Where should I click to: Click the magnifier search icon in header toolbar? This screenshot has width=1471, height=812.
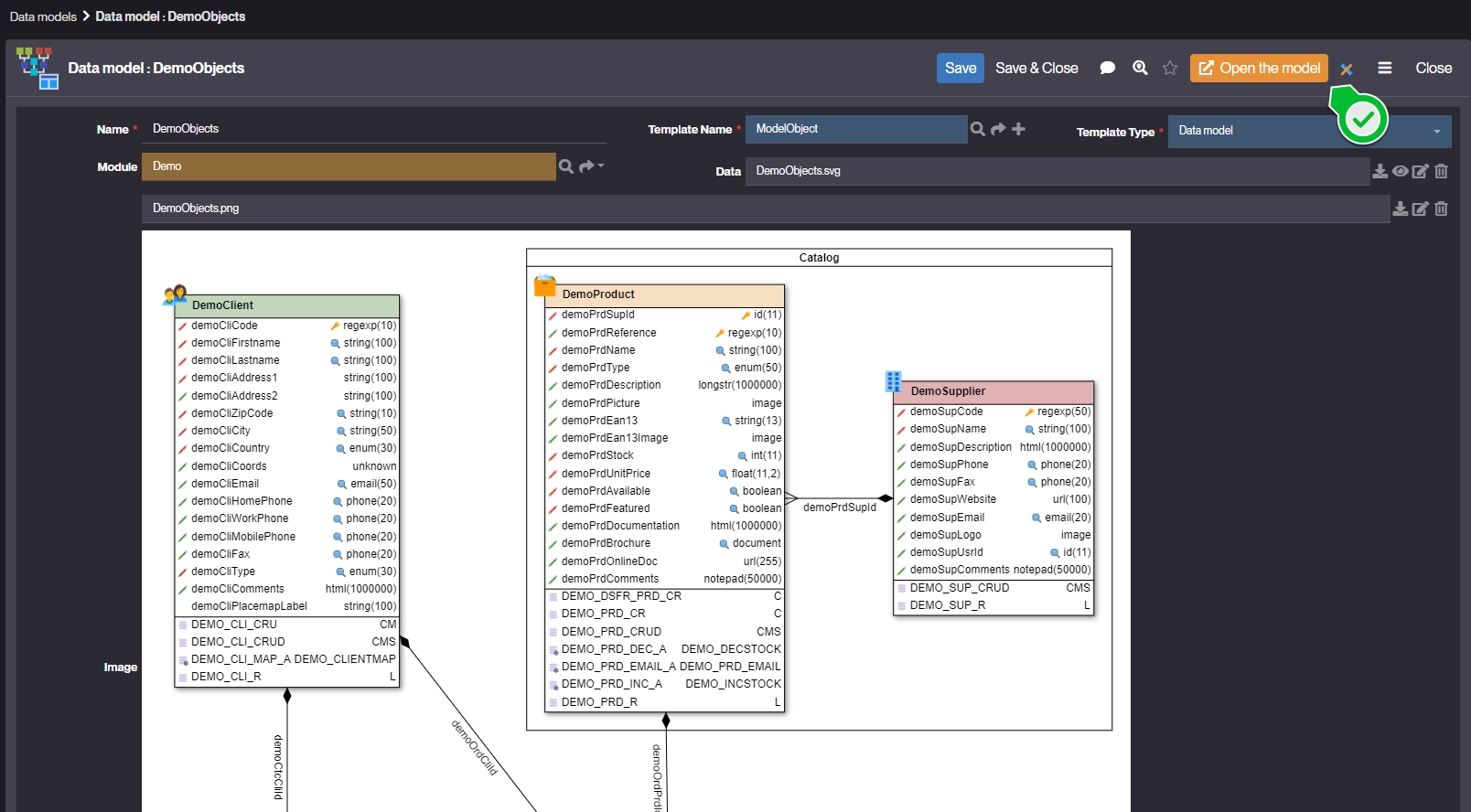[1140, 68]
